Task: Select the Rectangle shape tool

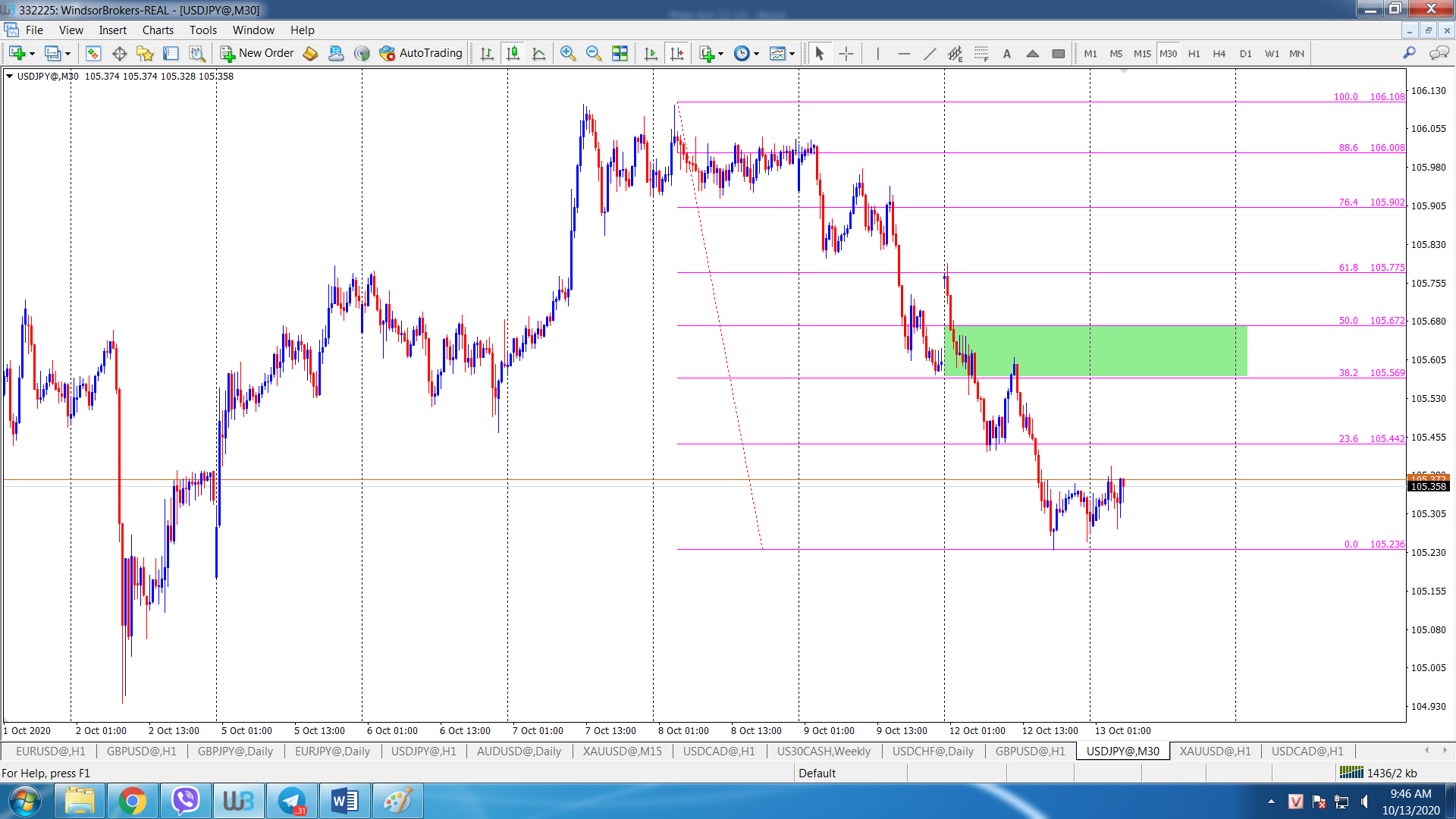Action: click(x=1059, y=53)
